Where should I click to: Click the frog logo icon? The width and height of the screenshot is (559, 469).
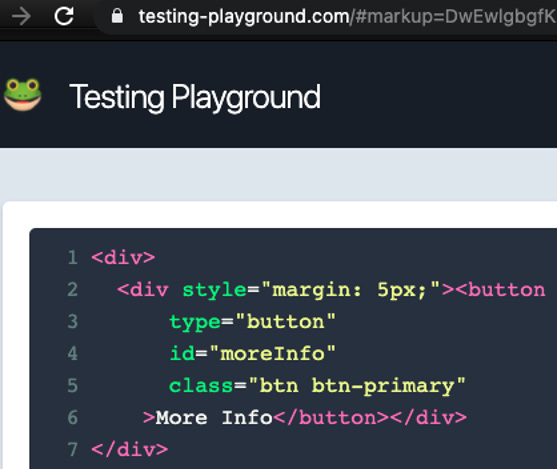[22, 94]
